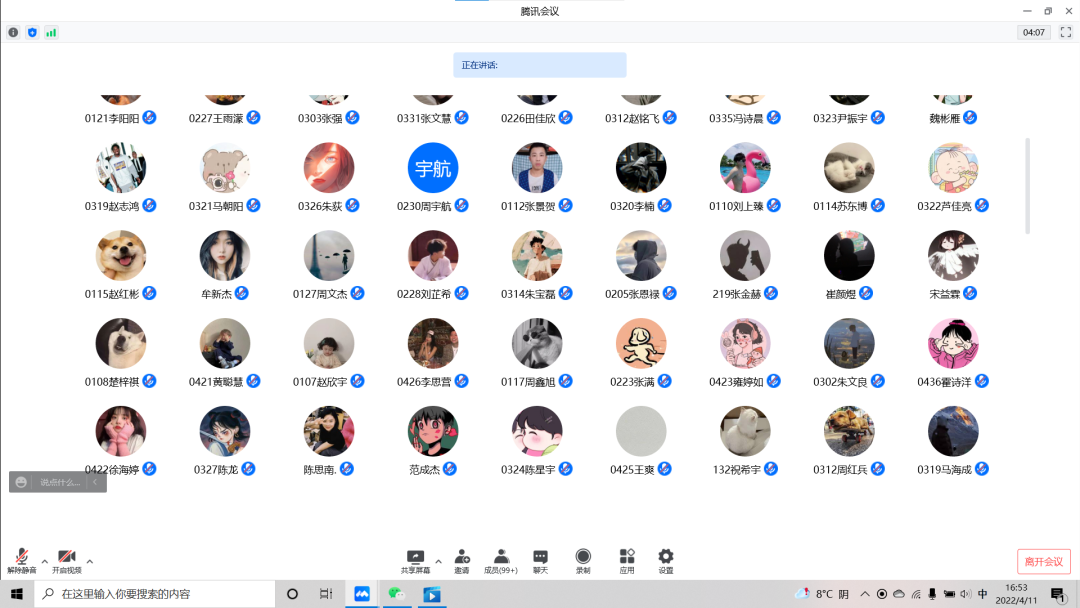Enter fullscreen mode with top-right icon
Image resolution: width=1080 pixels, height=608 pixels.
[x=1065, y=32]
